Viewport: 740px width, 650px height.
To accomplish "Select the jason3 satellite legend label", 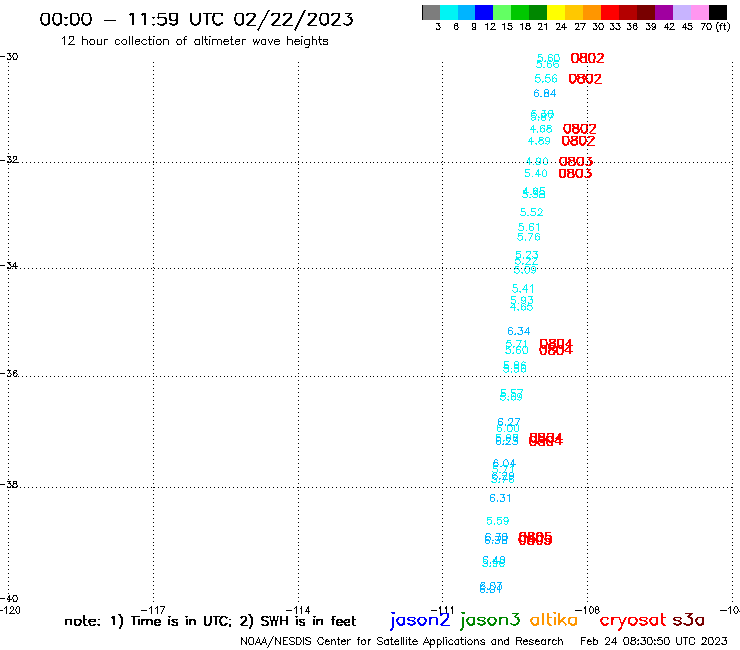I will pos(490,620).
